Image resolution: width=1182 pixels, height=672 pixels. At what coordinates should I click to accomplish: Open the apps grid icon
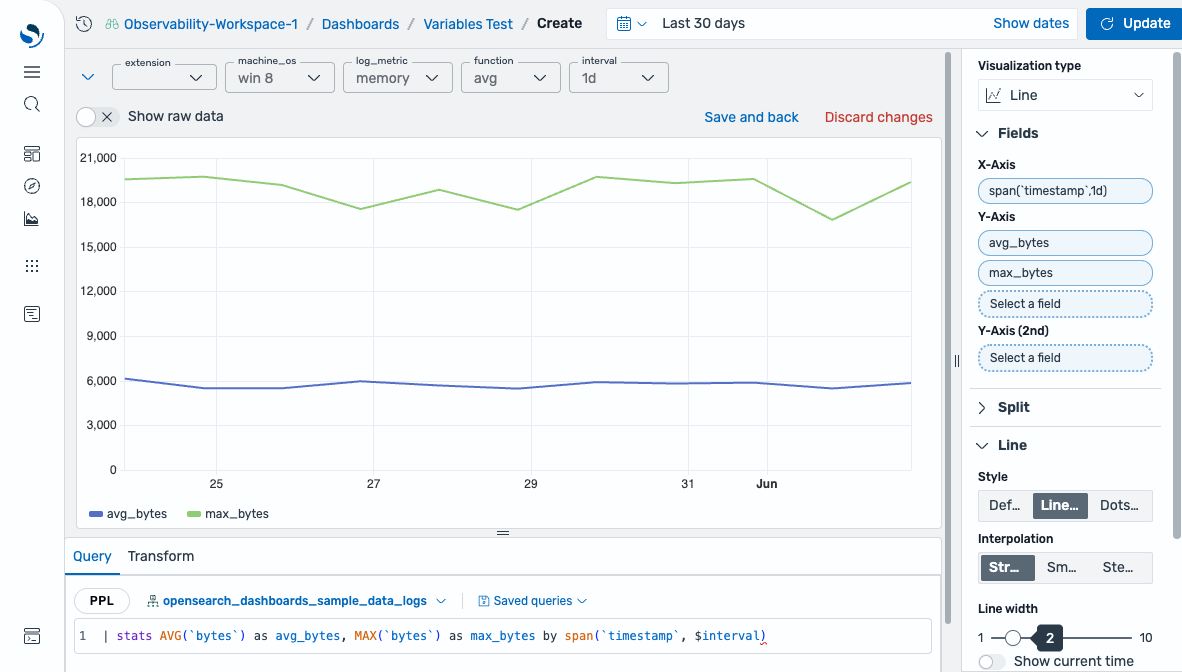click(32, 265)
